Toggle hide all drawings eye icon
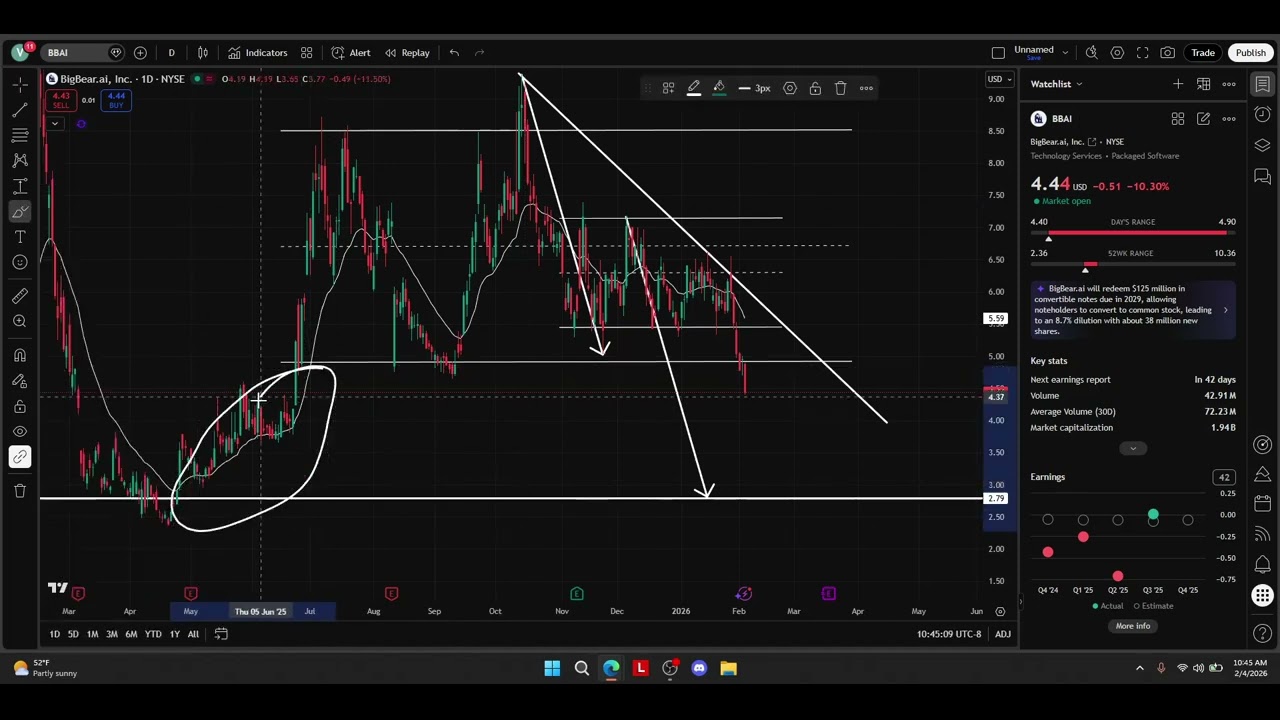Screen dimensions: 1280x720 tap(20, 431)
